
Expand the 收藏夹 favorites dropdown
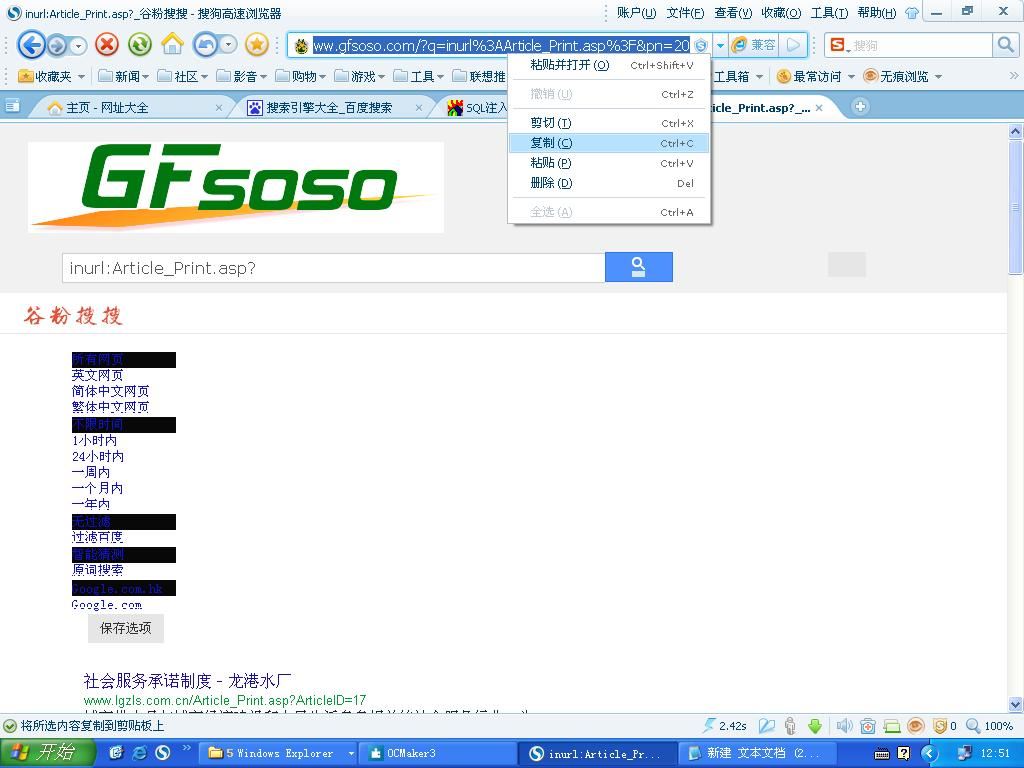point(82,77)
